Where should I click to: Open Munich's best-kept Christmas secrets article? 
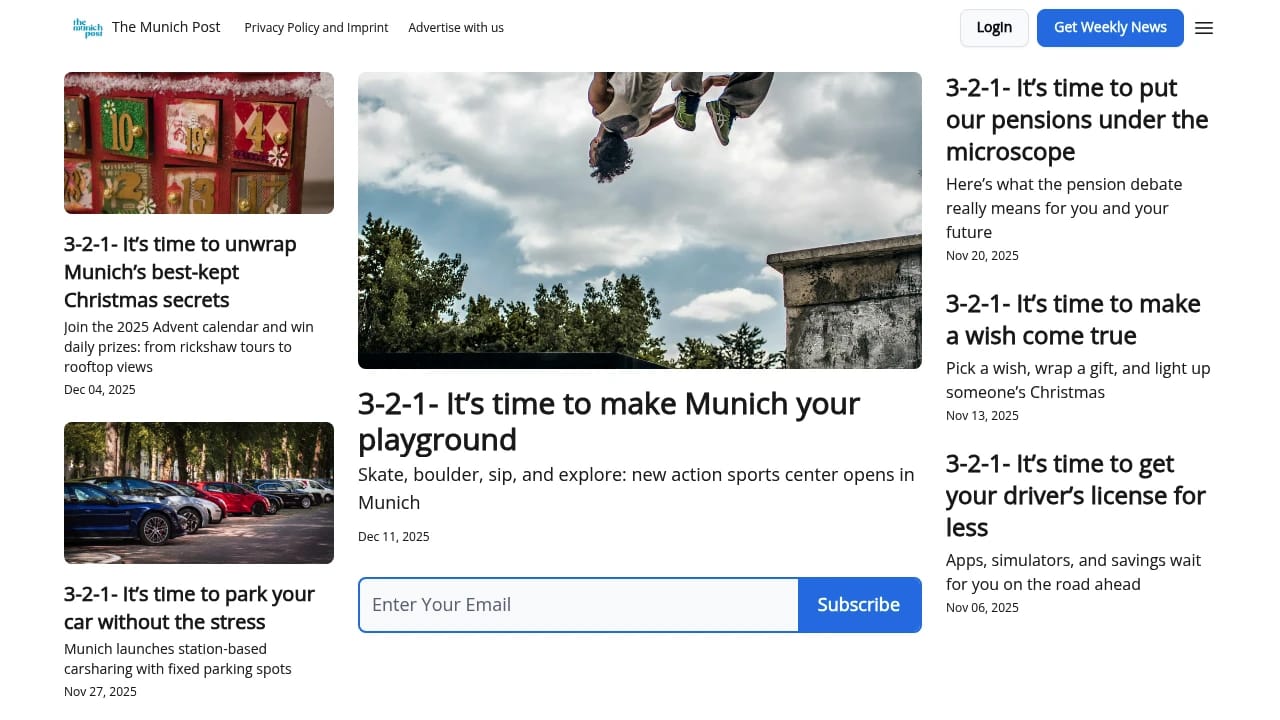tap(180, 271)
